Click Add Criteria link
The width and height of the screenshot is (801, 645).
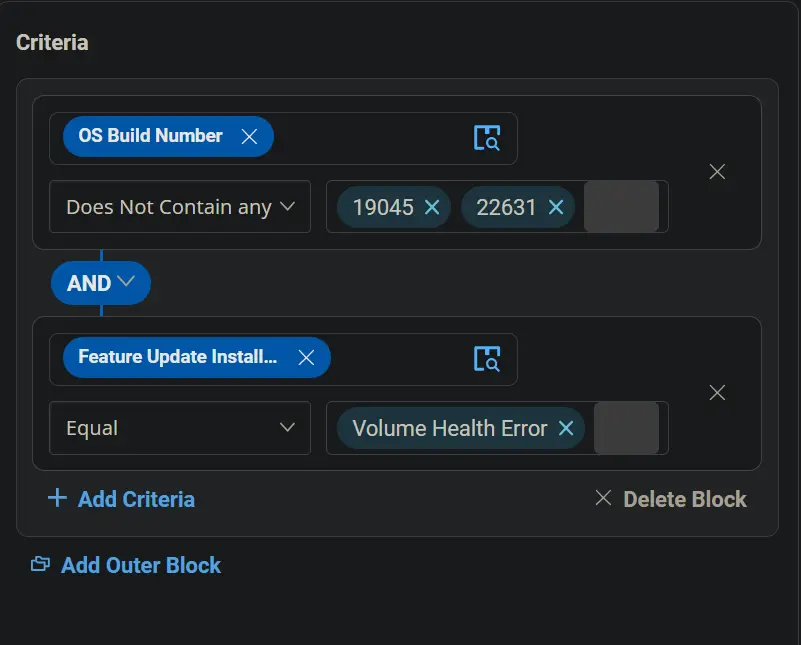tap(122, 499)
